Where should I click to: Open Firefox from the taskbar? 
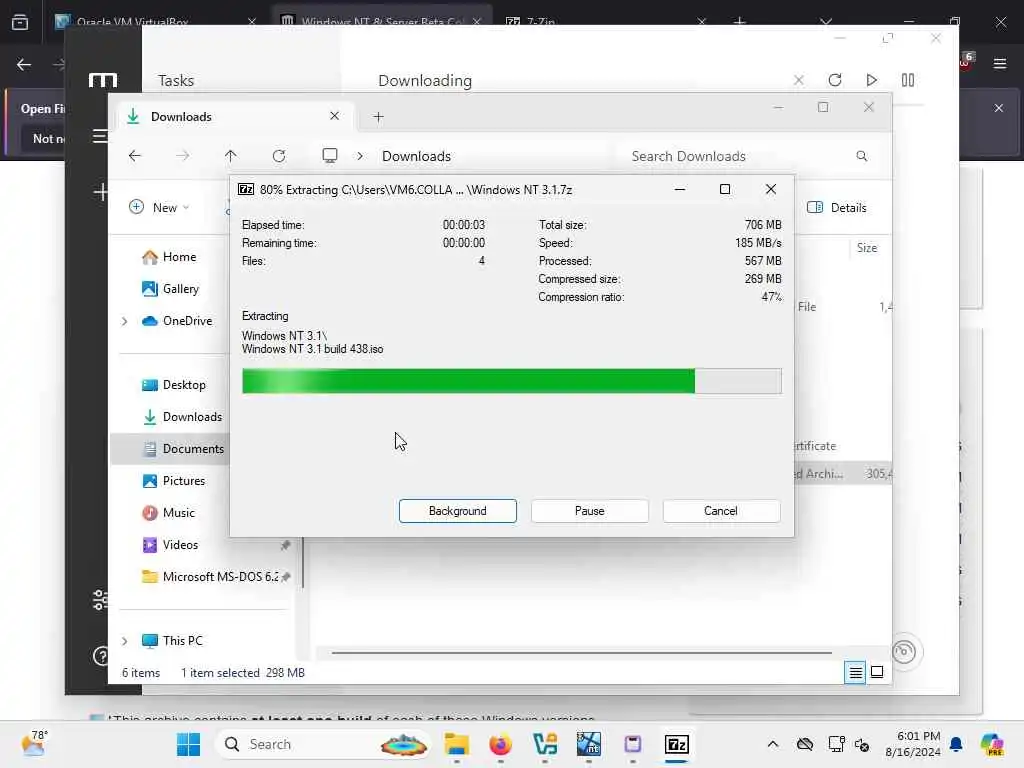pyautogui.click(x=500, y=744)
